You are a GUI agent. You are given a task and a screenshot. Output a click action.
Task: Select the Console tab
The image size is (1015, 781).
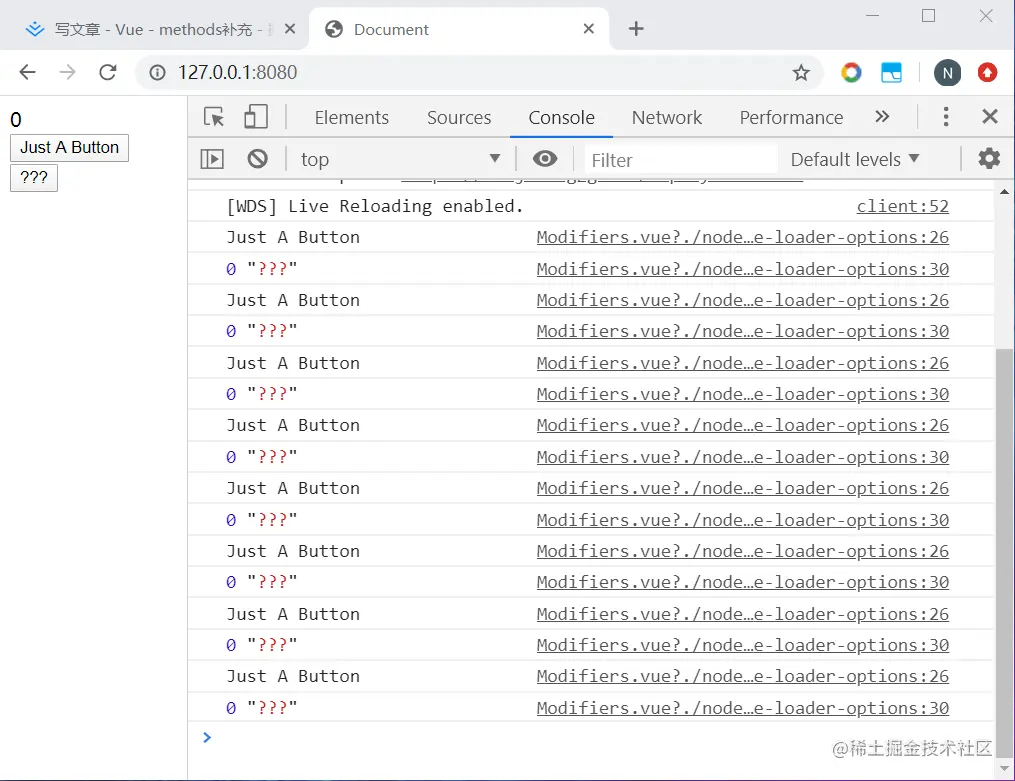[561, 117]
